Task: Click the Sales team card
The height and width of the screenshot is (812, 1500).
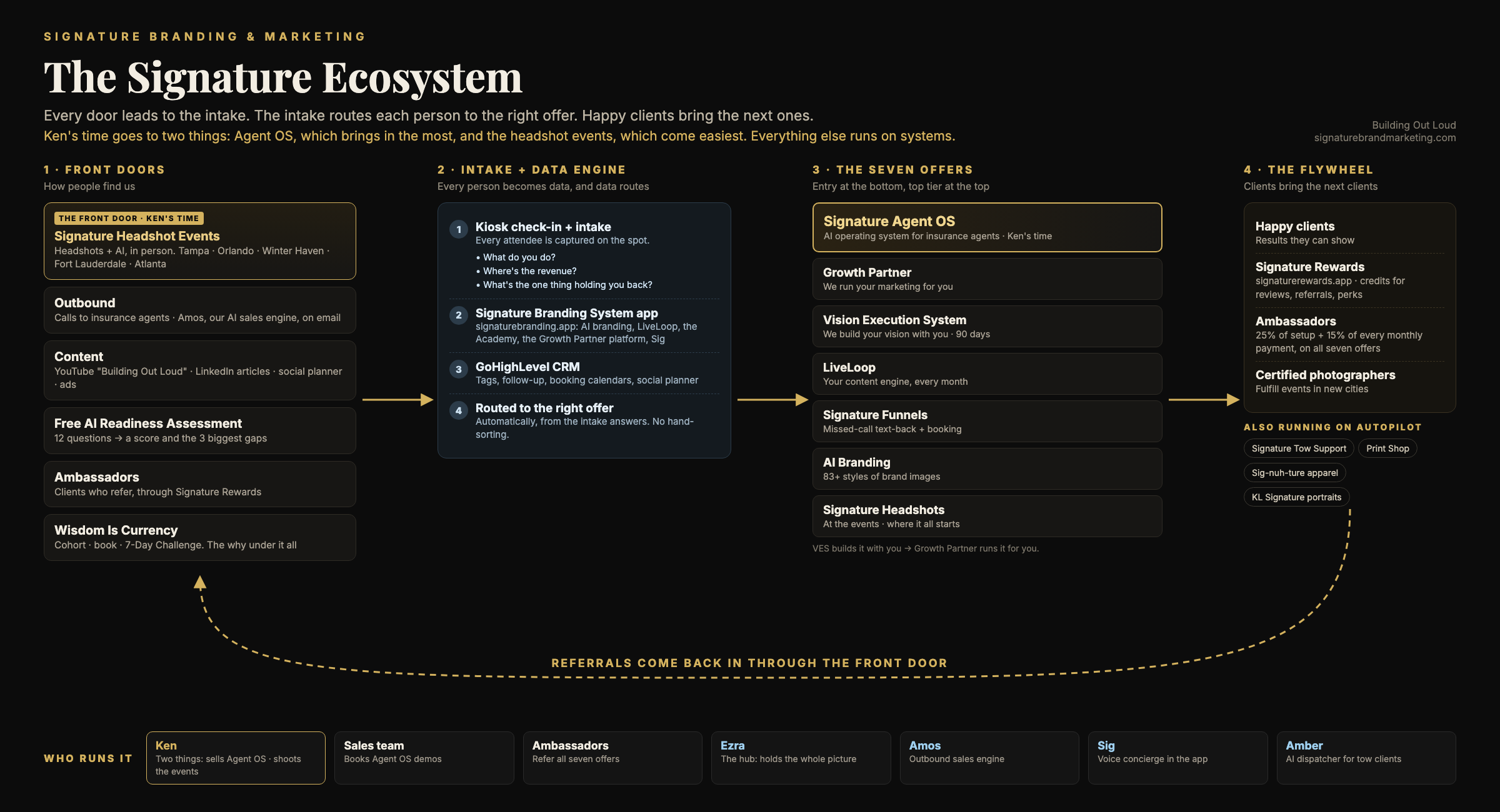Action: click(424, 758)
